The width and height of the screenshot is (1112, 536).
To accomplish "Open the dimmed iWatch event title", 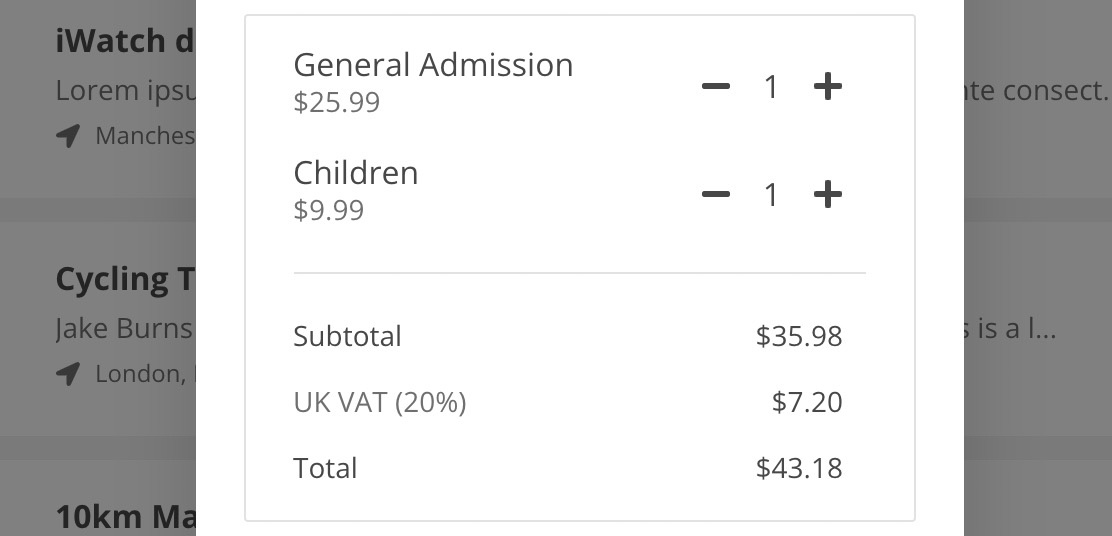I will 126,41.
